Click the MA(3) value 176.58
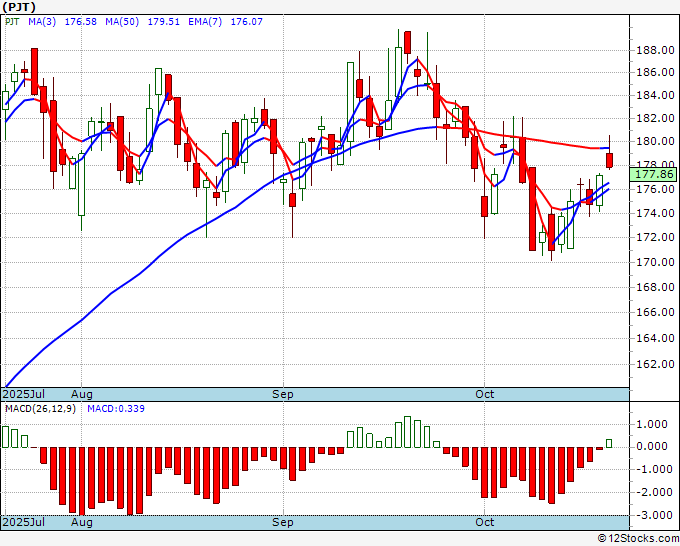This screenshot has height=546, width=680. pos(81,21)
